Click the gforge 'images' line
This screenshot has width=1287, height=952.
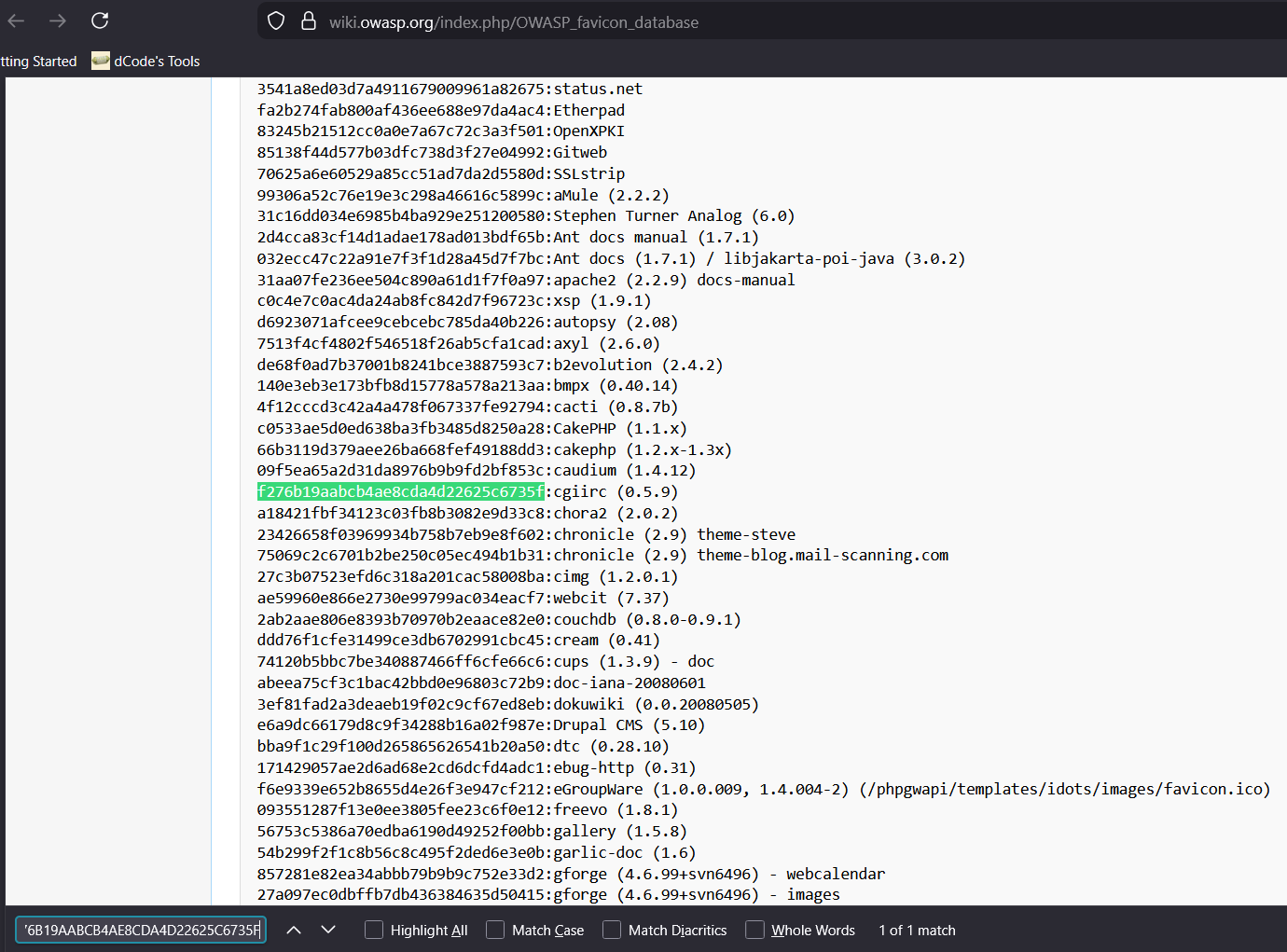click(548, 895)
